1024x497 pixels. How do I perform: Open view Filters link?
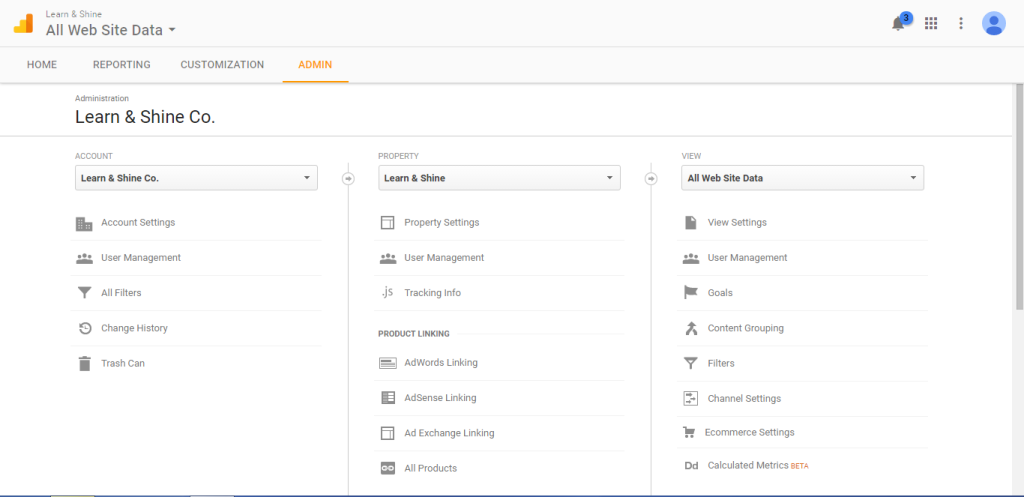(x=721, y=364)
